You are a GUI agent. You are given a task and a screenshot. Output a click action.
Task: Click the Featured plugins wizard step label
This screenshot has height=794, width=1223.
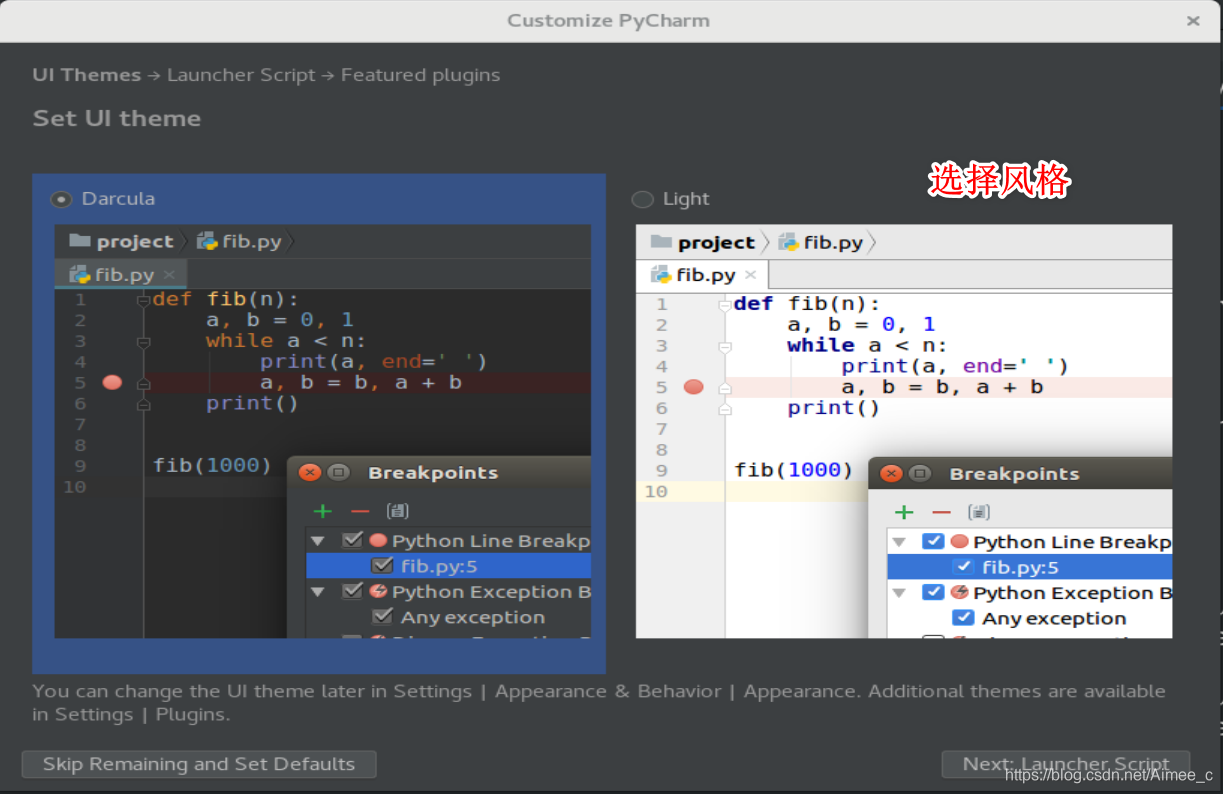click(x=420, y=75)
